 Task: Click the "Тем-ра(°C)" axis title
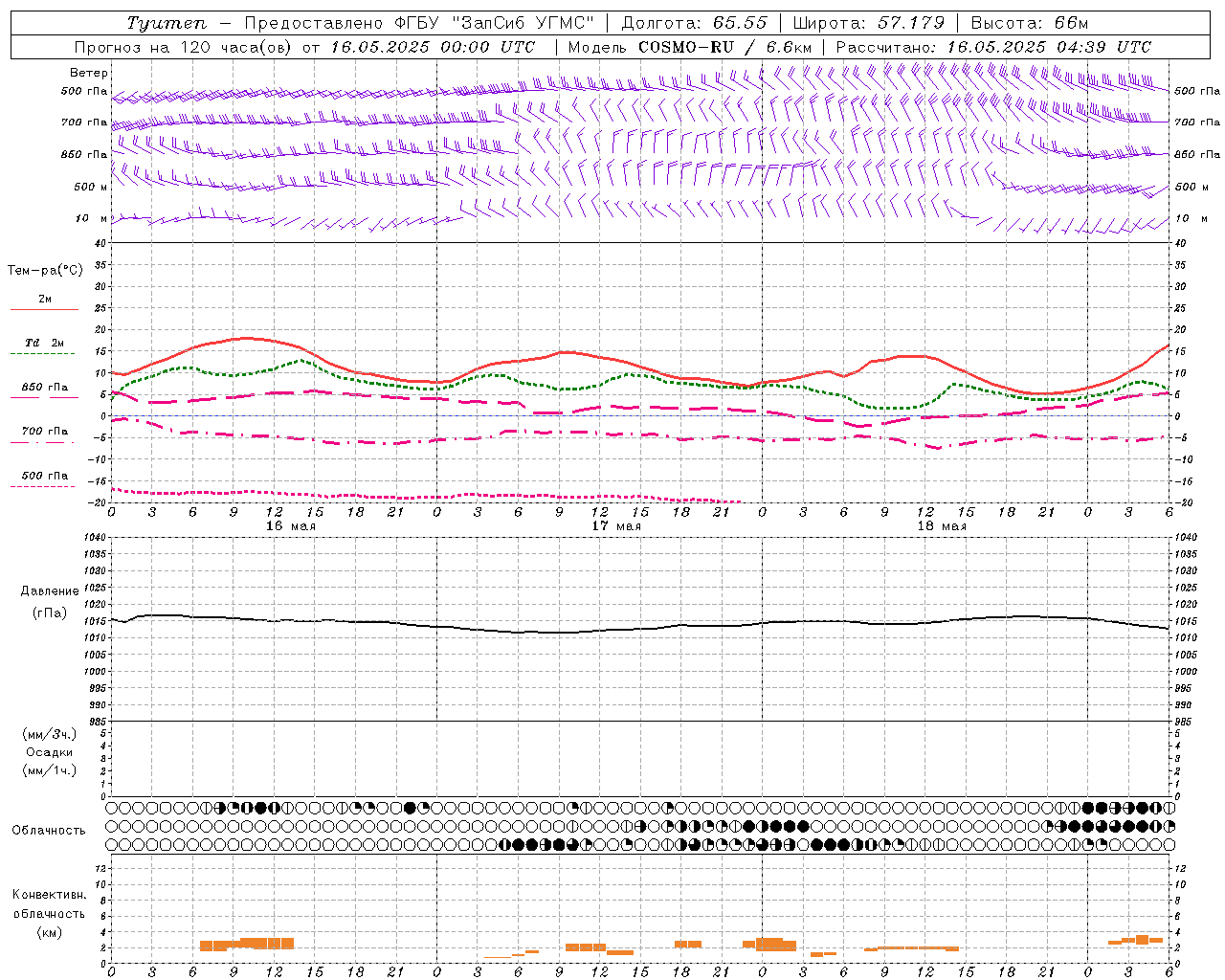click(45, 271)
